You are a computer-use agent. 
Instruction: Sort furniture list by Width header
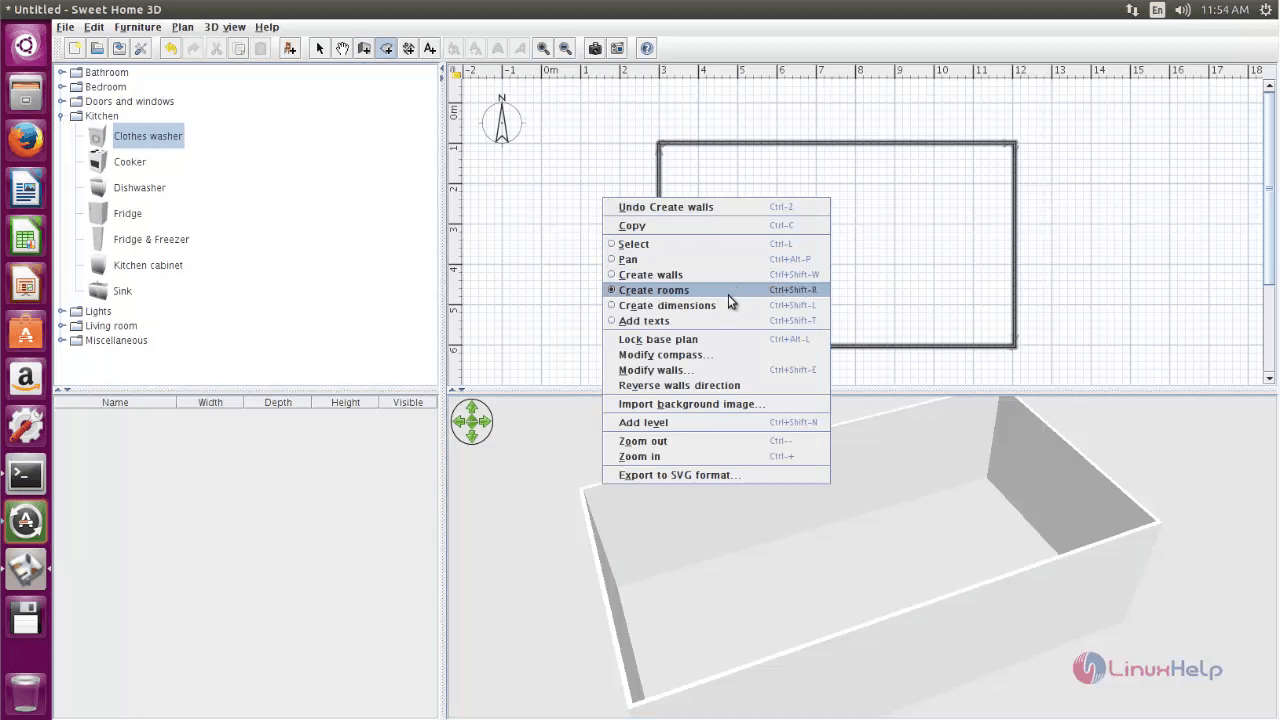(x=210, y=402)
